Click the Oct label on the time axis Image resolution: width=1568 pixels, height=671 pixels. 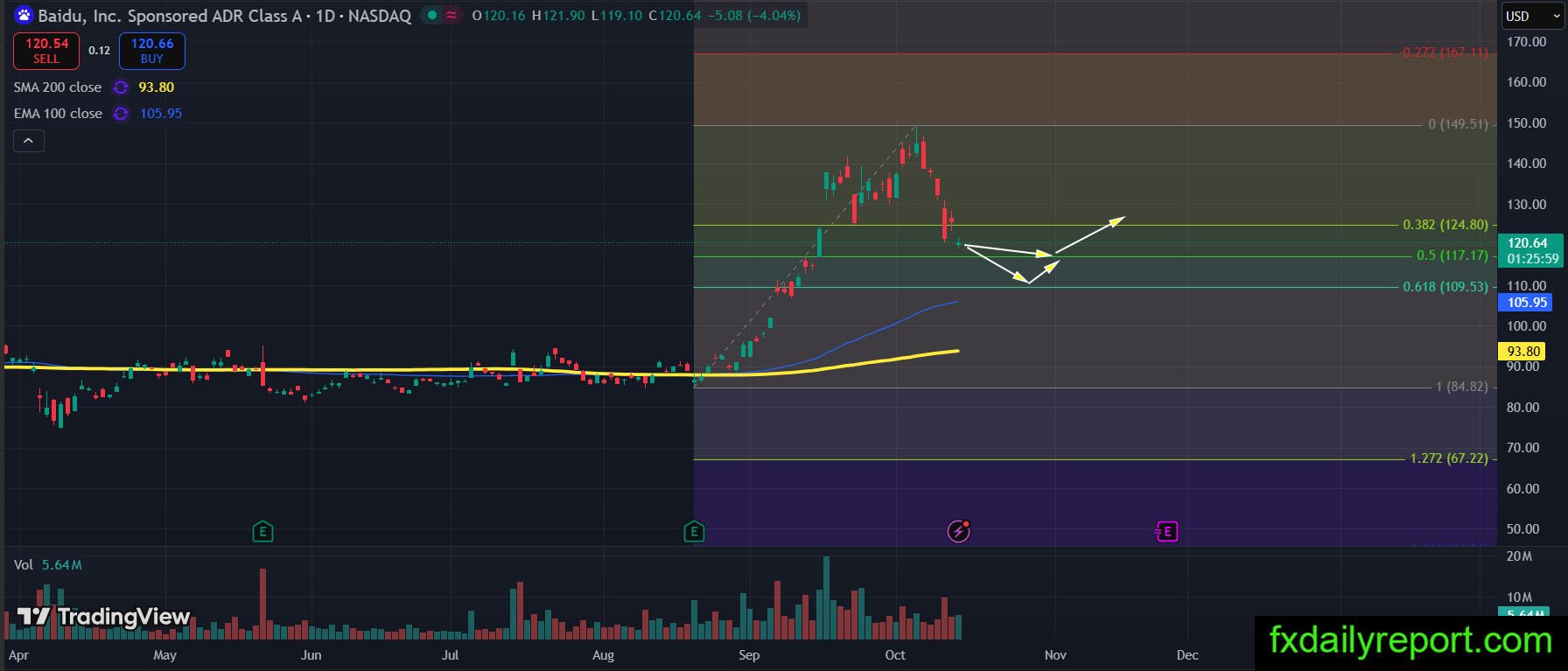coord(895,655)
